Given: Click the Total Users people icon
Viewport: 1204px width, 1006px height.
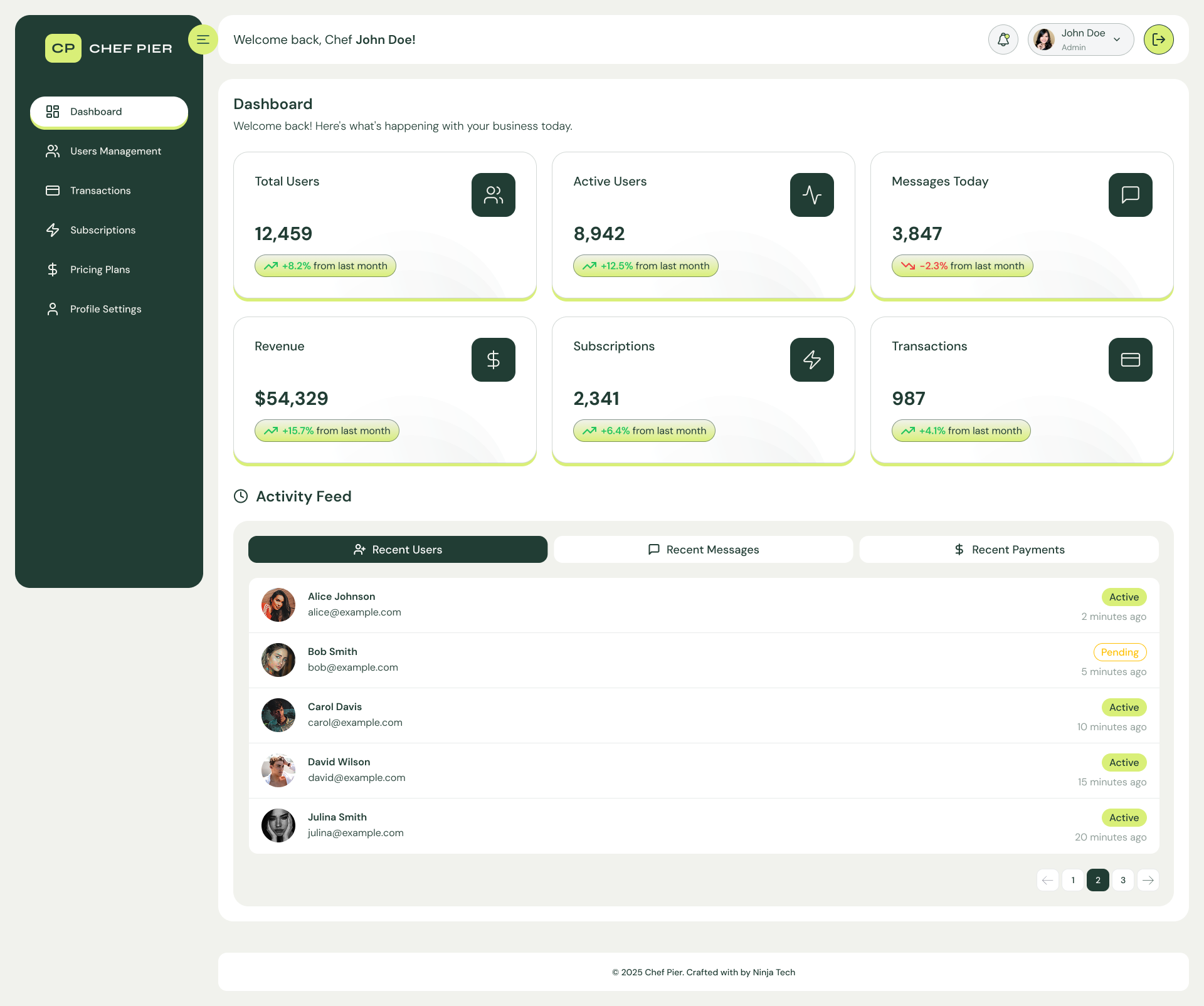Looking at the screenshot, I should coord(493,195).
